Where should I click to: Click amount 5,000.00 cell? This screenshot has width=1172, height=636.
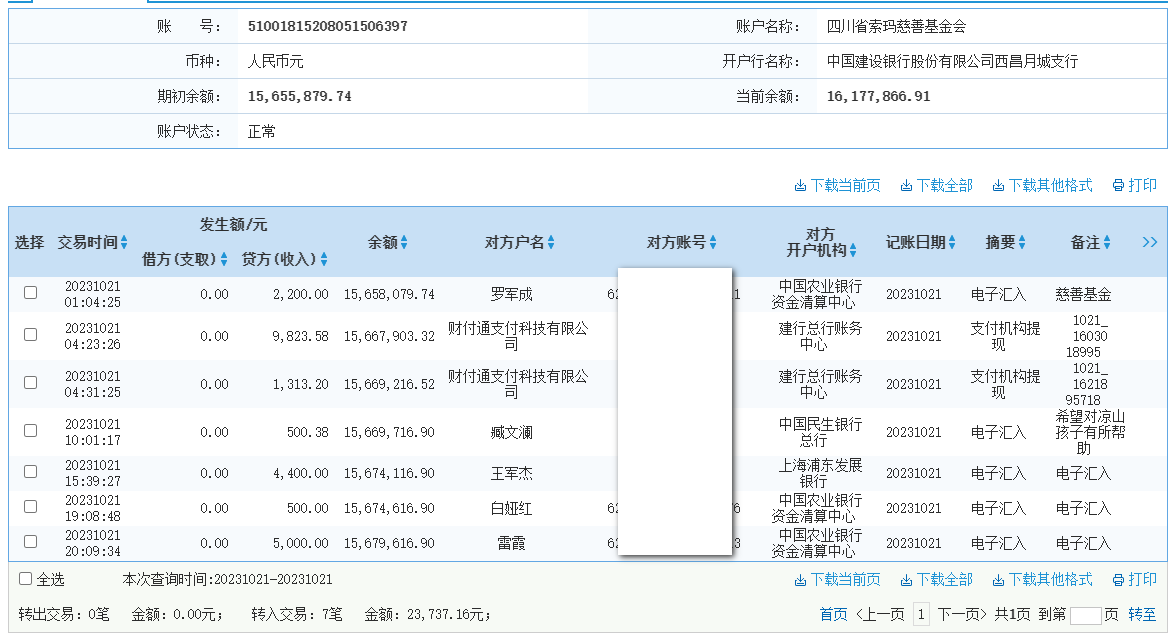pyautogui.click(x=300, y=543)
